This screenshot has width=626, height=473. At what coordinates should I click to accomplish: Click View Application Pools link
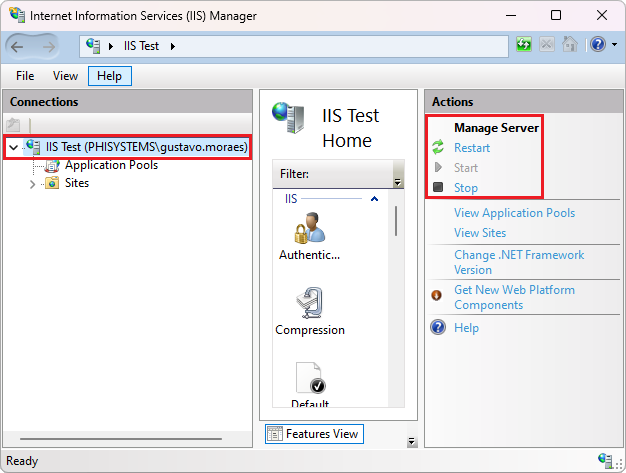515,213
